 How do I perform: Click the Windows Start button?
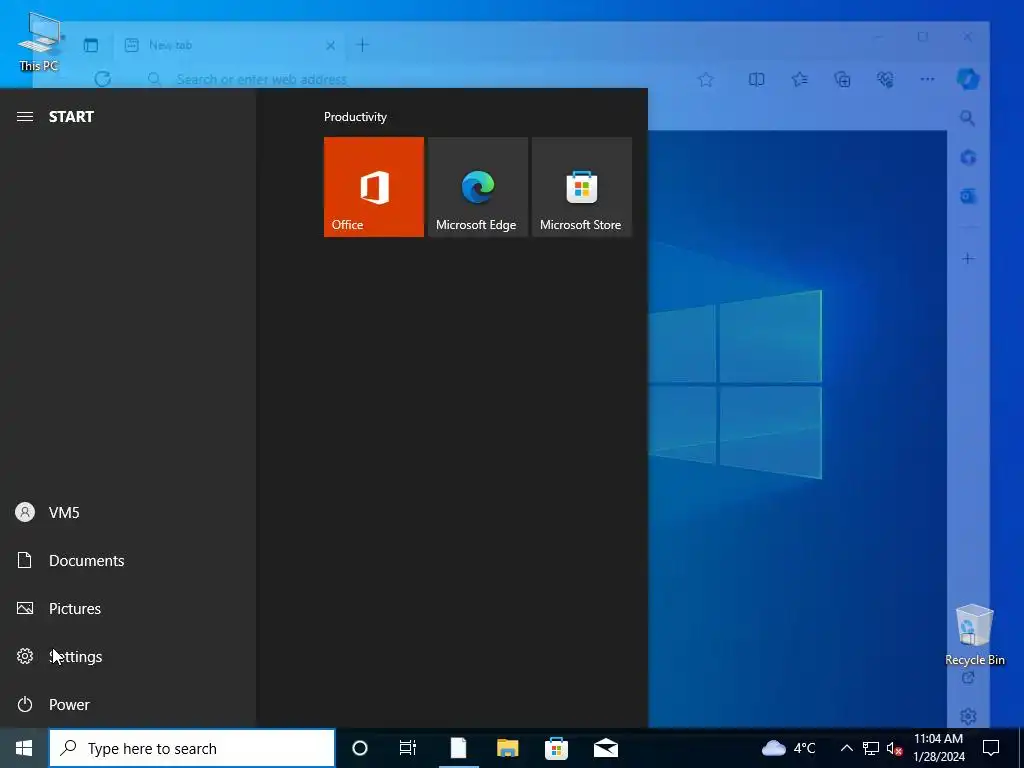[24, 748]
